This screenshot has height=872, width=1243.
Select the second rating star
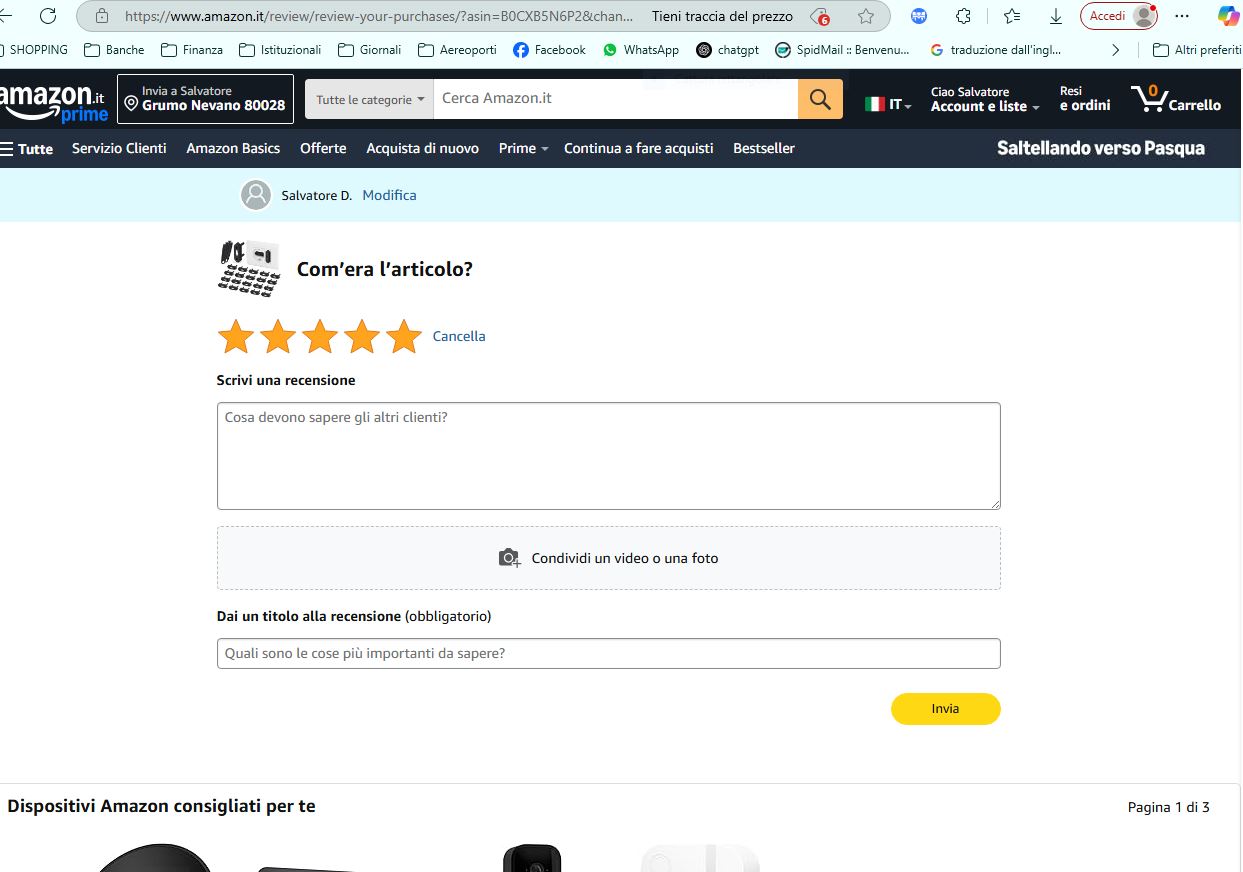278,337
